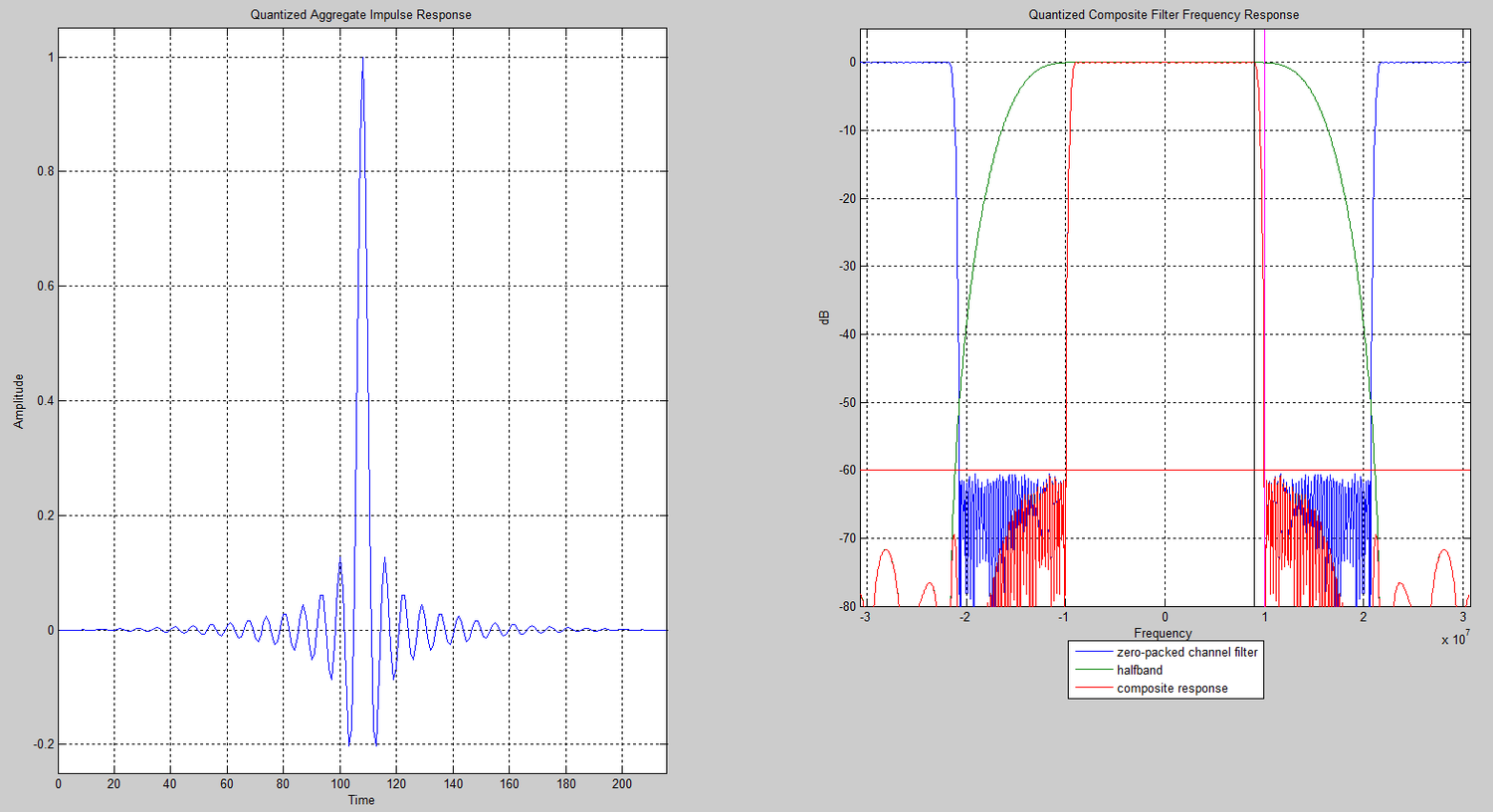Click the Amplitude axis tick label '-0.2'

44,744
